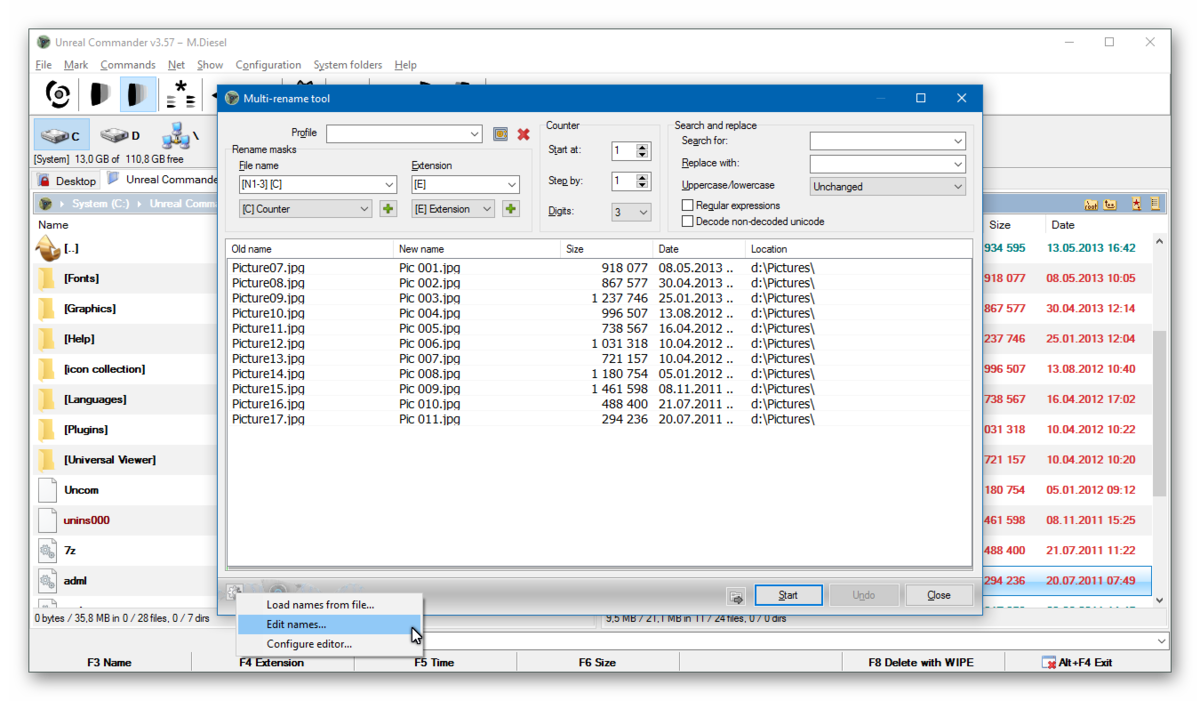Image resolution: width=1200 pixels, height=701 pixels.
Task: Click F6 Size function button
Action: tap(597, 662)
